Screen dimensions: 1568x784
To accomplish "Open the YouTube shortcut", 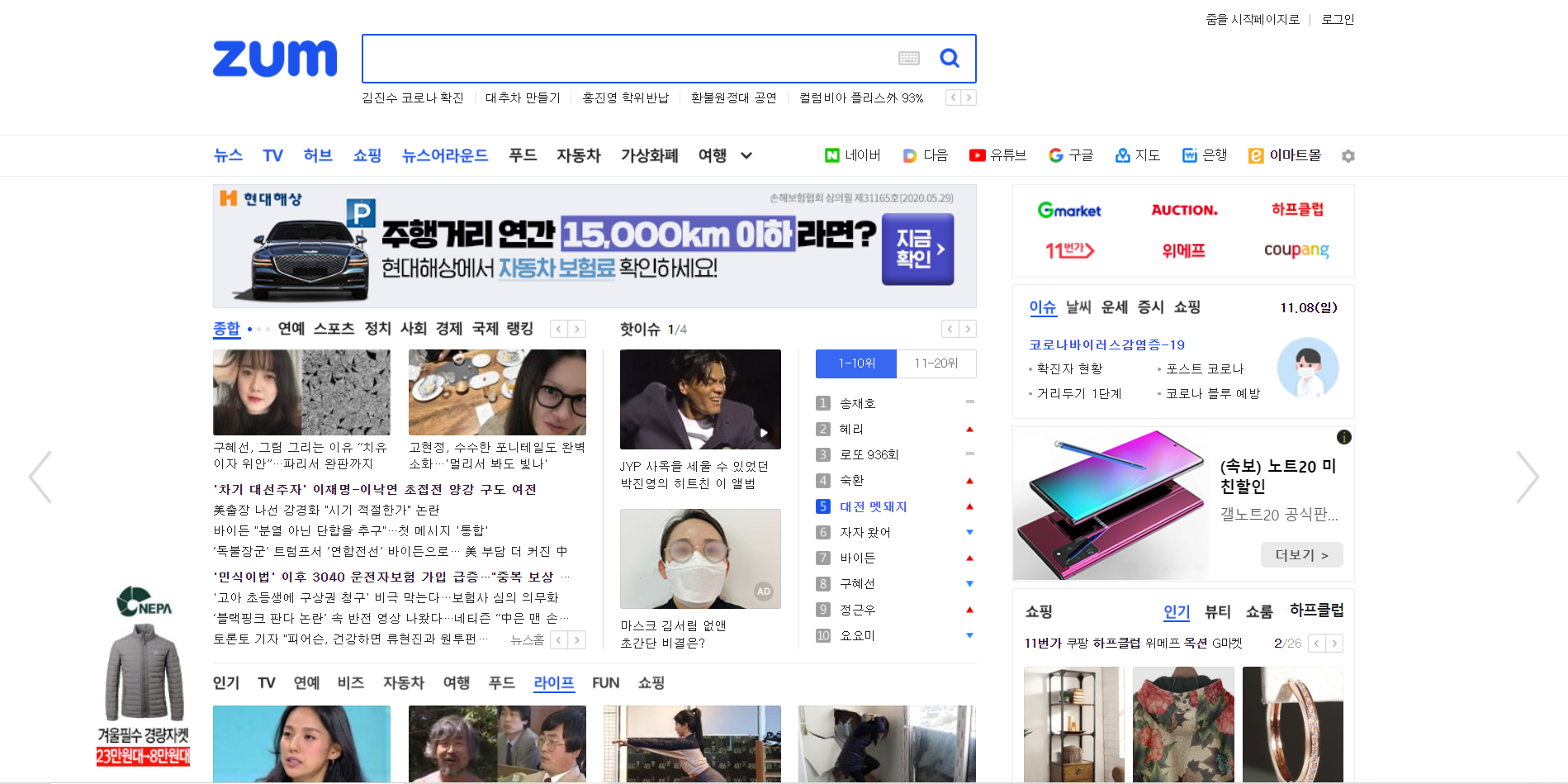I will point(997,155).
